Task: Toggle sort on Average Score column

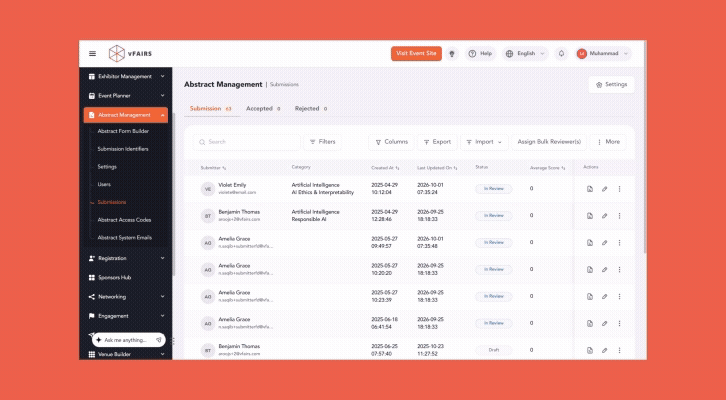Action: click(547, 168)
